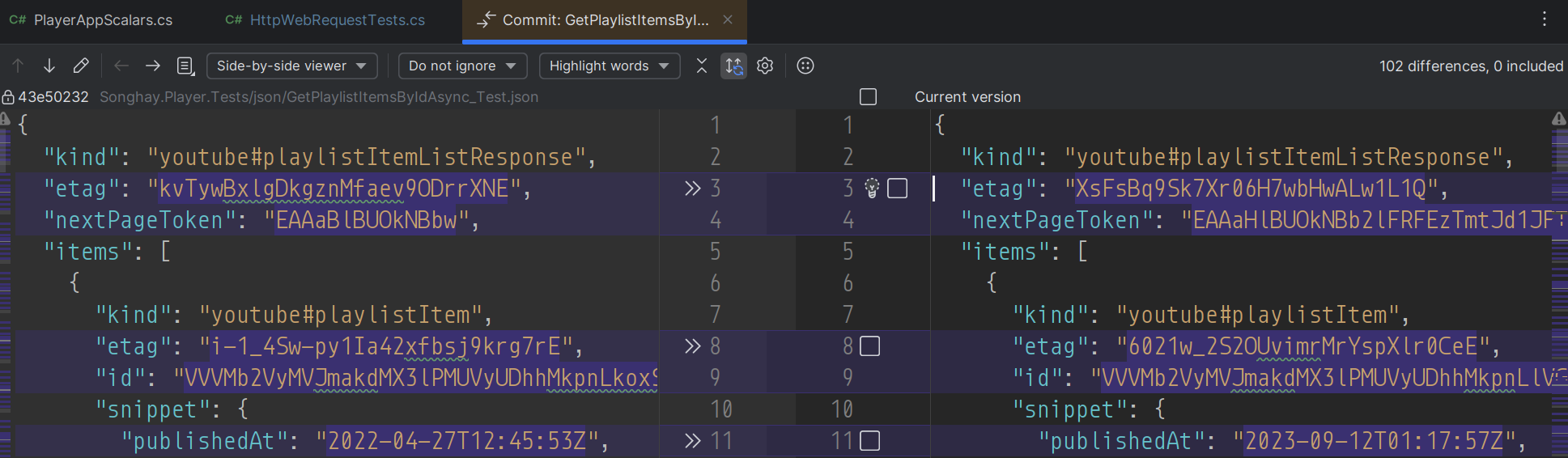This screenshot has width=1568, height=458.
Task: Compare next file right arrow
Action: point(153,66)
